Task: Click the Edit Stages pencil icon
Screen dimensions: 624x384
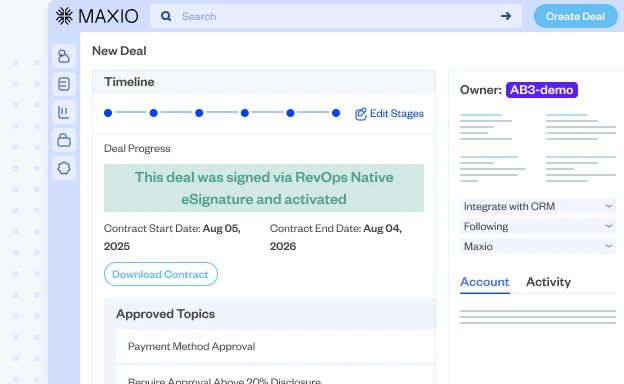Action: pyautogui.click(x=361, y=114)
